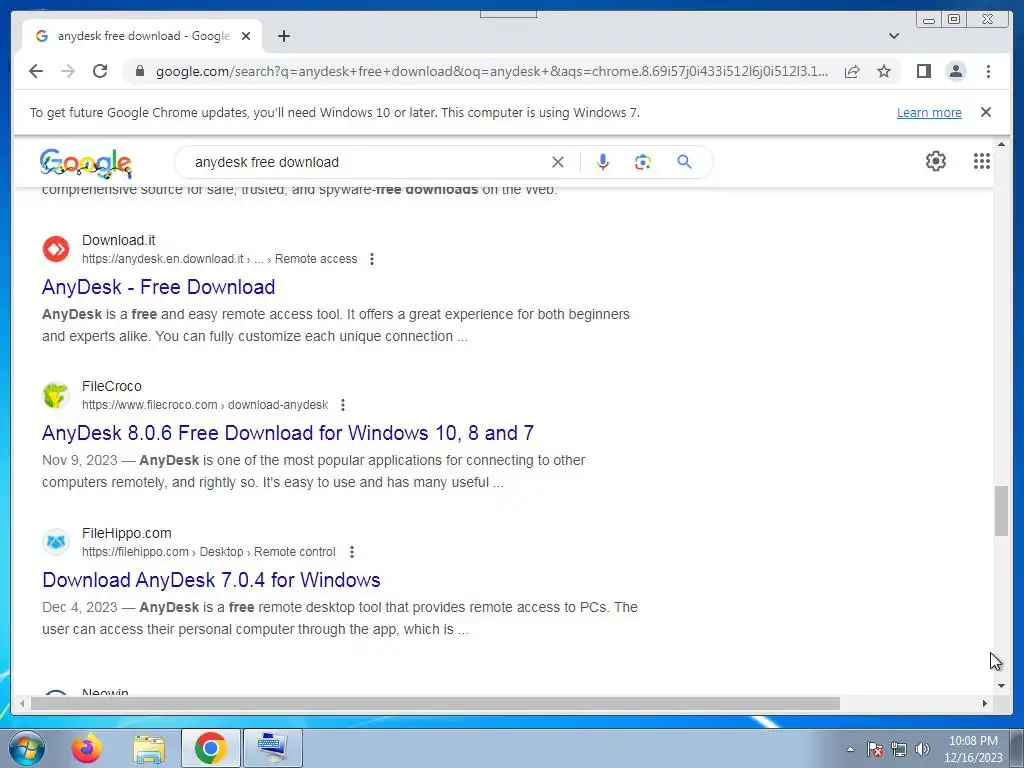View site information via padlock icon
This screenshot has height=768, width=1024.
(140, 71)
